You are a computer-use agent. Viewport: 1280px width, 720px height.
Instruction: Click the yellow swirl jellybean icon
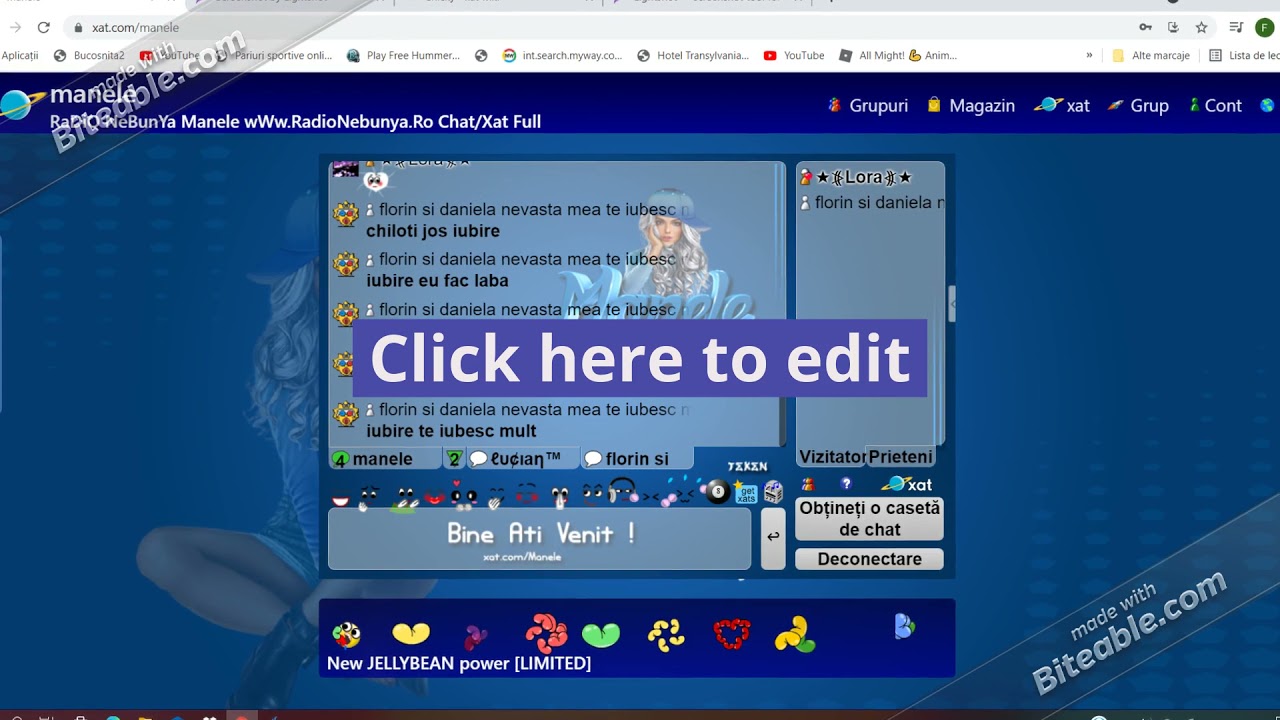(x=666, y=633)
